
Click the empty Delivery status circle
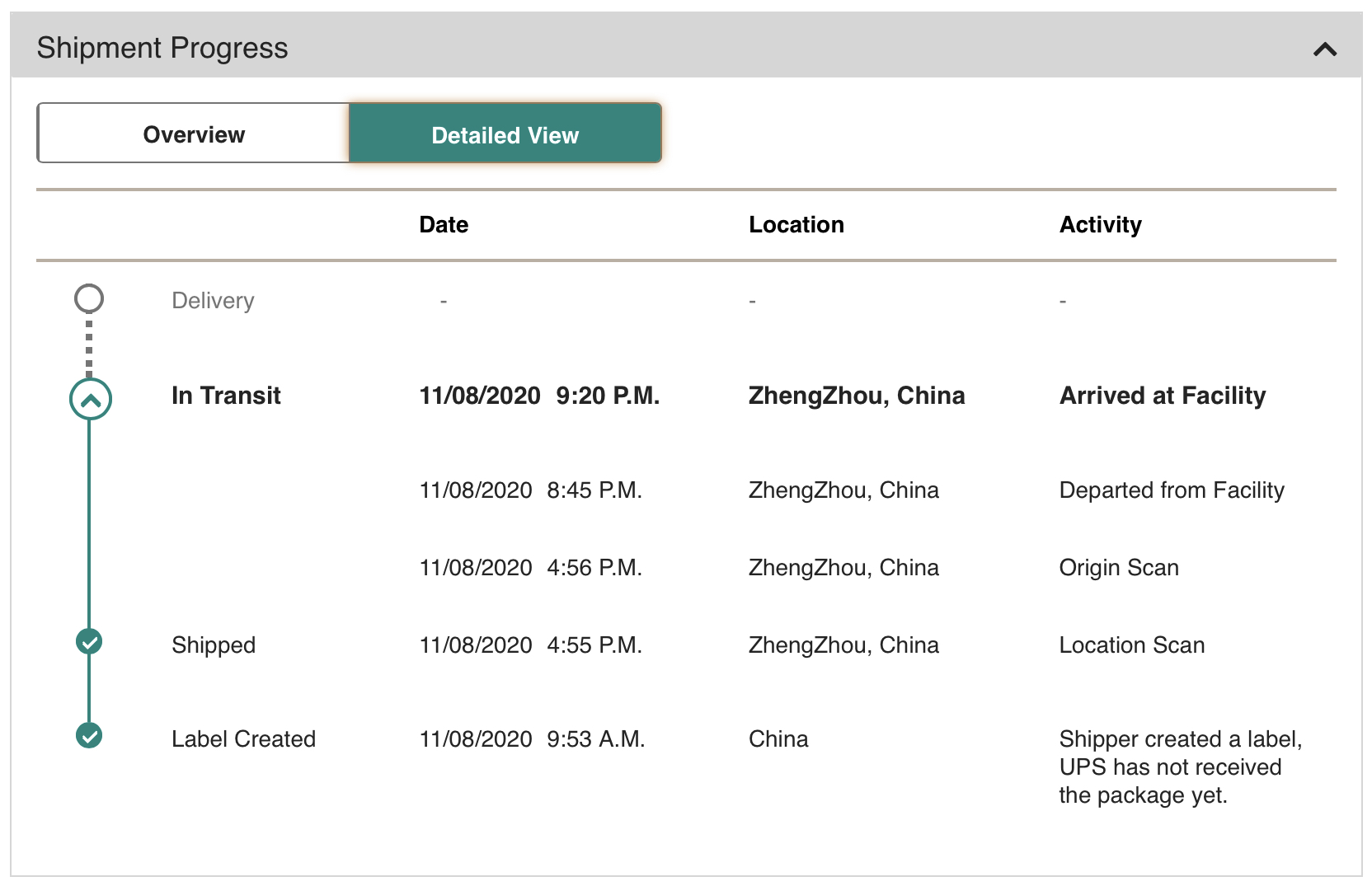89,298
